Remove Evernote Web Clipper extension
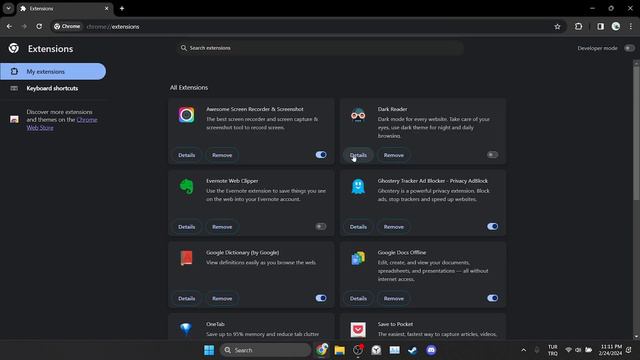Image resolution: width=640 pixels, height=360 pixels. pyautogui.click(x=222, y=227)
